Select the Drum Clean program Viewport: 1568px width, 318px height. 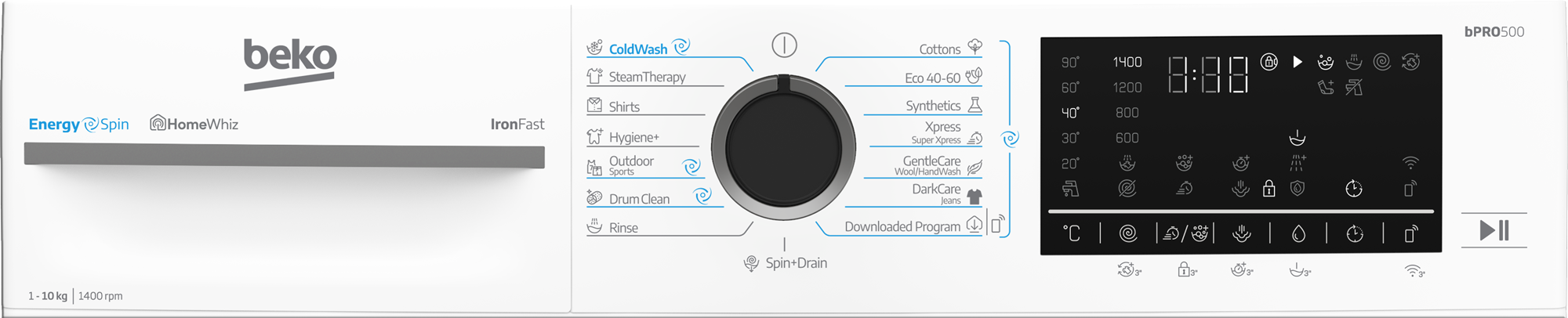[649, 197]
